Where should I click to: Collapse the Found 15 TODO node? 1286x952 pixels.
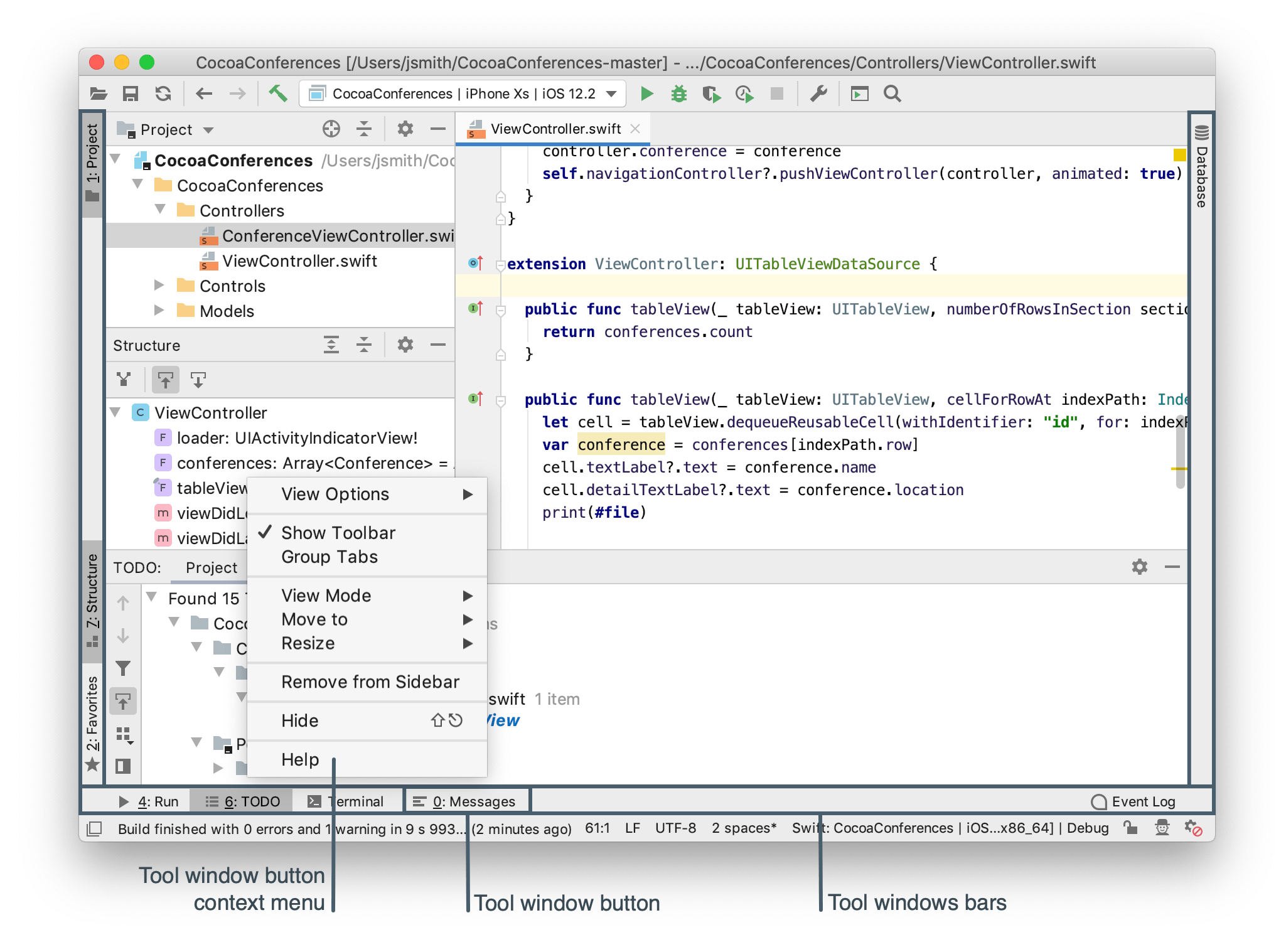click(x=151, y=596)
